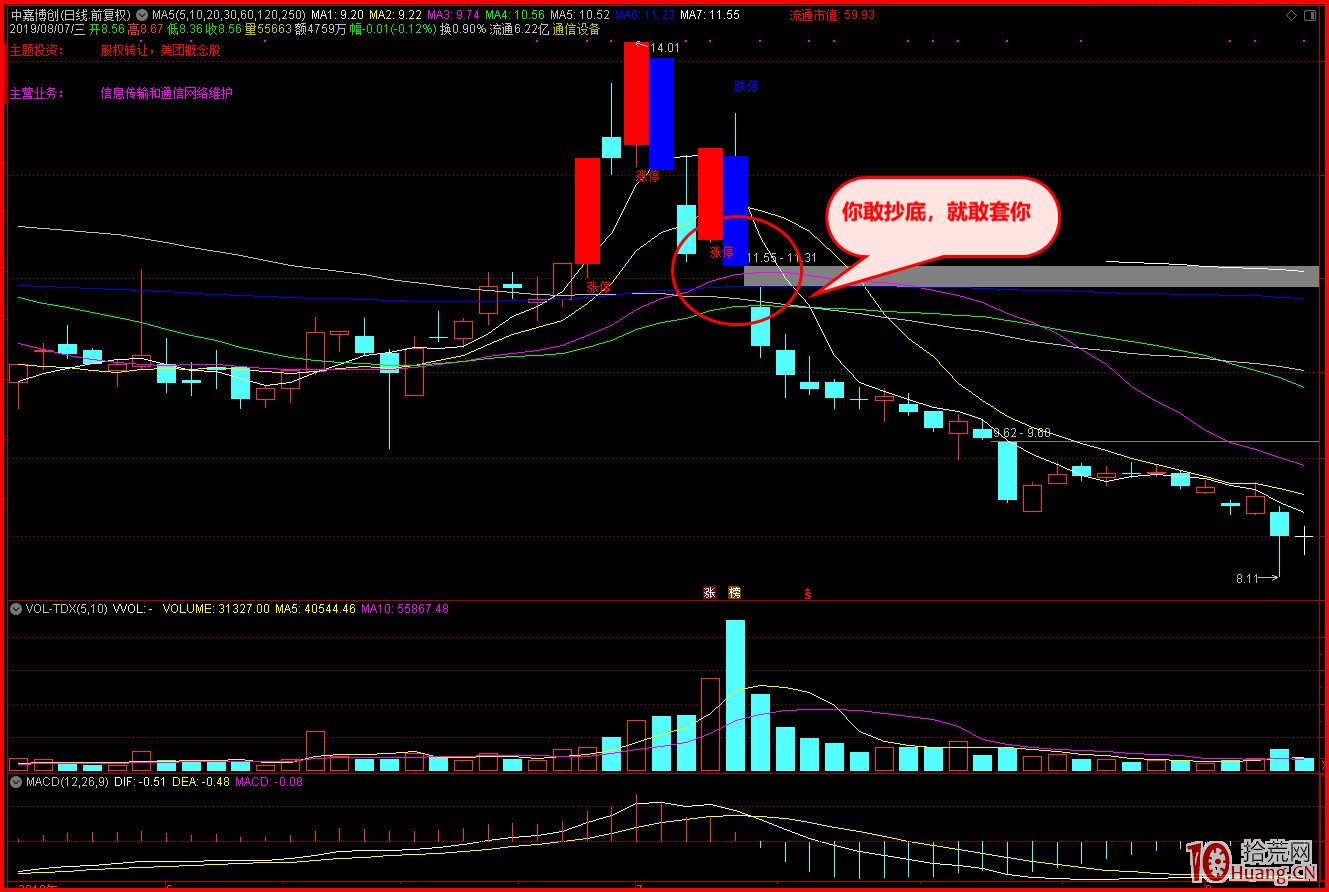The height and width of the screenshot is (892, 1329).
Task: Click the blue 跌停 label on chart
Action: (746, 87)
